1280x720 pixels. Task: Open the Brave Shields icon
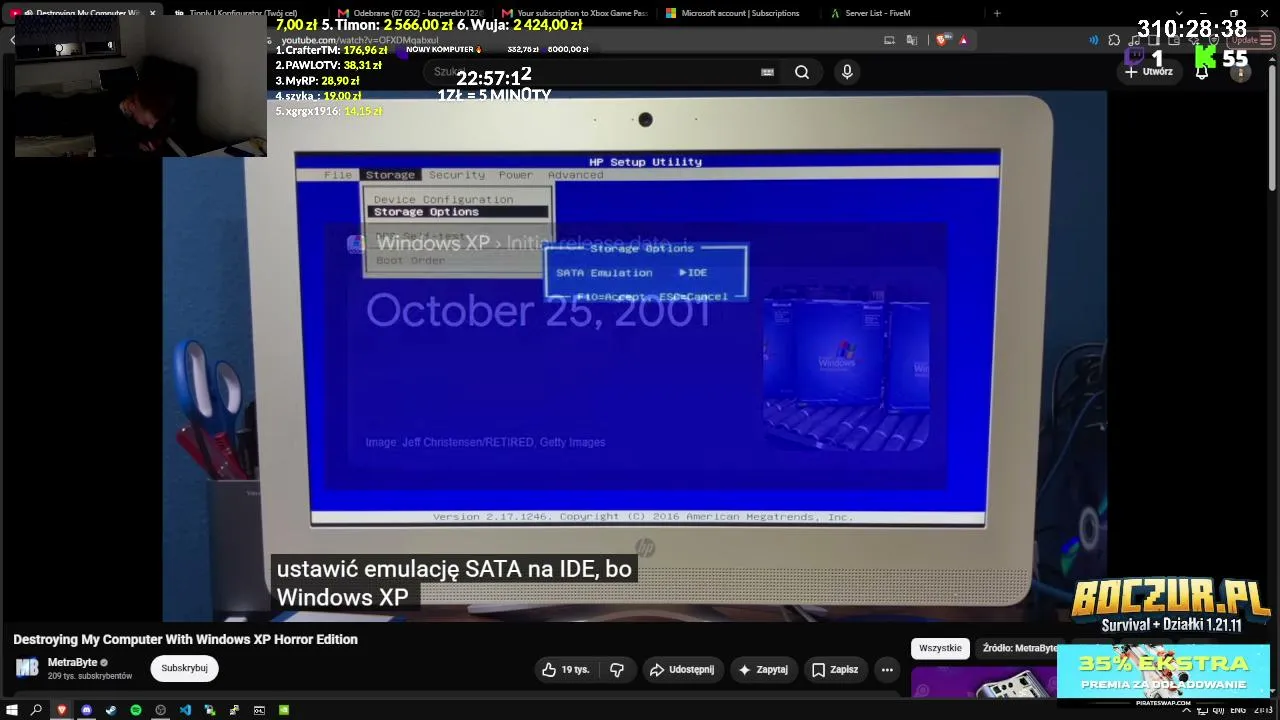click(942, 40)
